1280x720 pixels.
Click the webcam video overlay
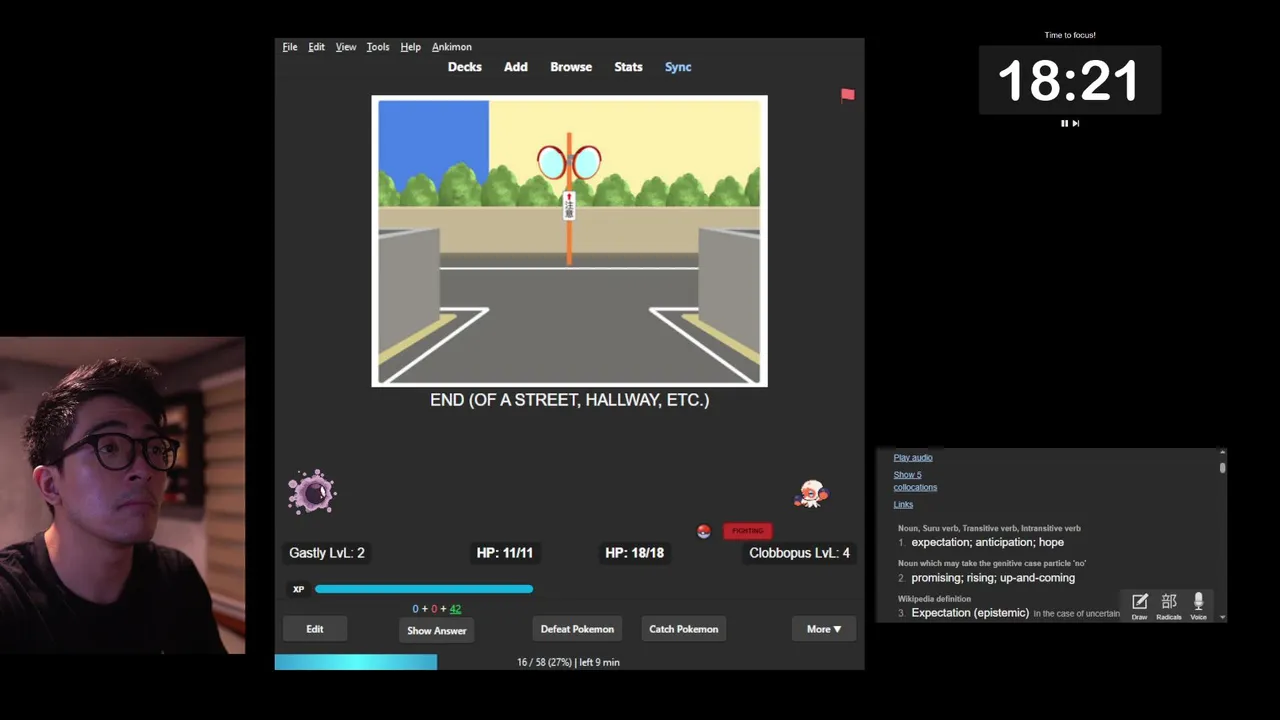coord(122,495)
